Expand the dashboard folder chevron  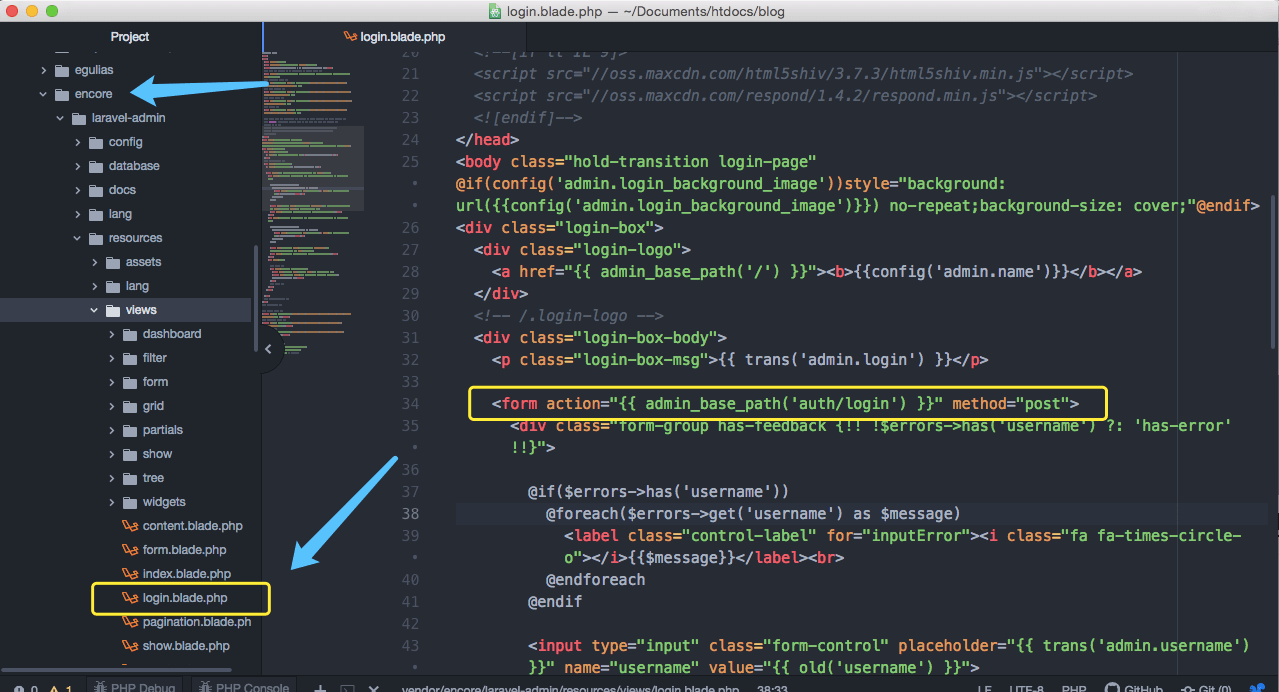[112, 334]
